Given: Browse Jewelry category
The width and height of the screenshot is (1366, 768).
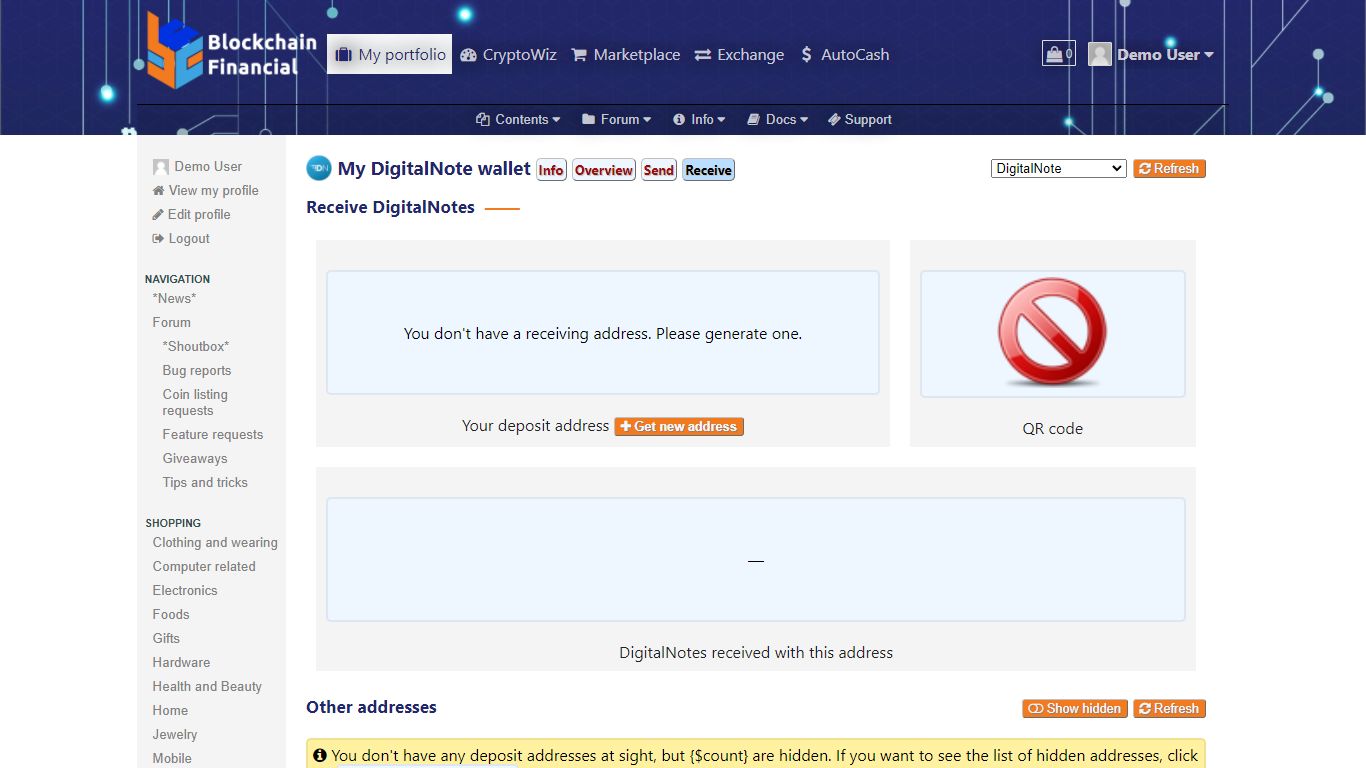Looking at the screenshot, I should pos(175,734).
